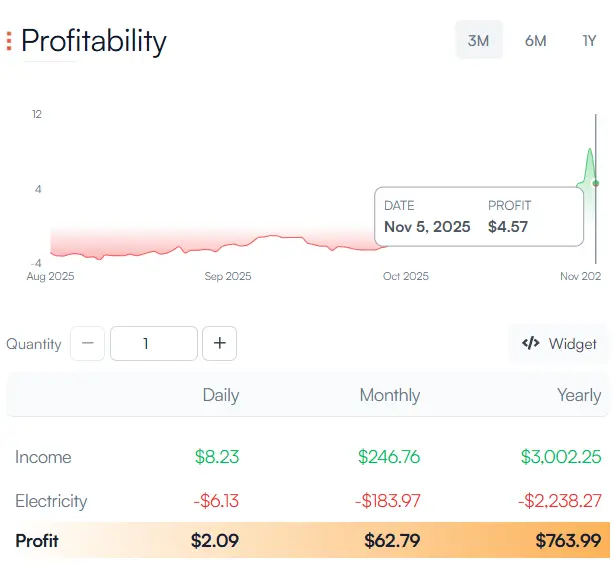This screenshot has width=614, height=574.
Task: Click the Profitability heading
Action: coord(94,41)
